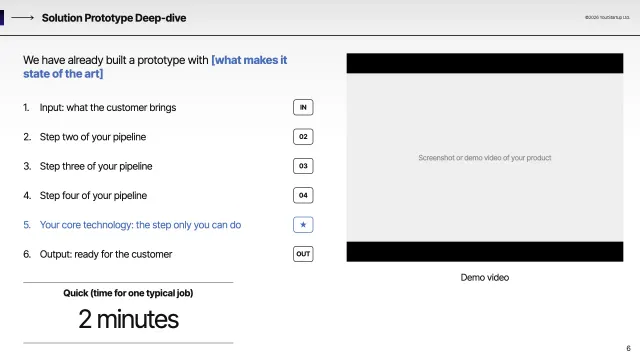The width and height of the screenshot is (640, 360).
Task: Select 'Step two of your pipeline' line
Action: tap(93, 137)
